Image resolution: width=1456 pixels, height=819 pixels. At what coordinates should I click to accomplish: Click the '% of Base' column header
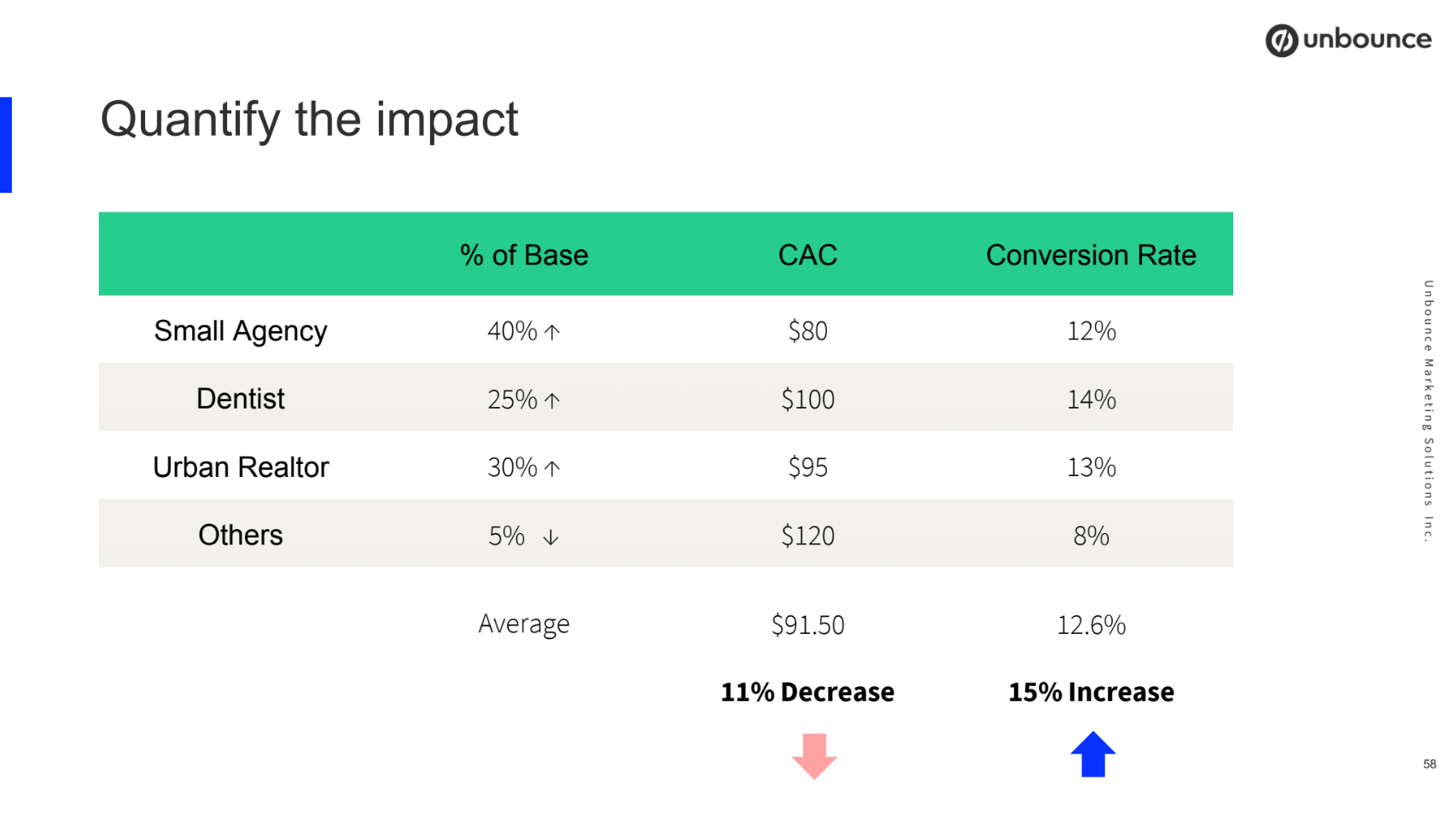(524, 255)
